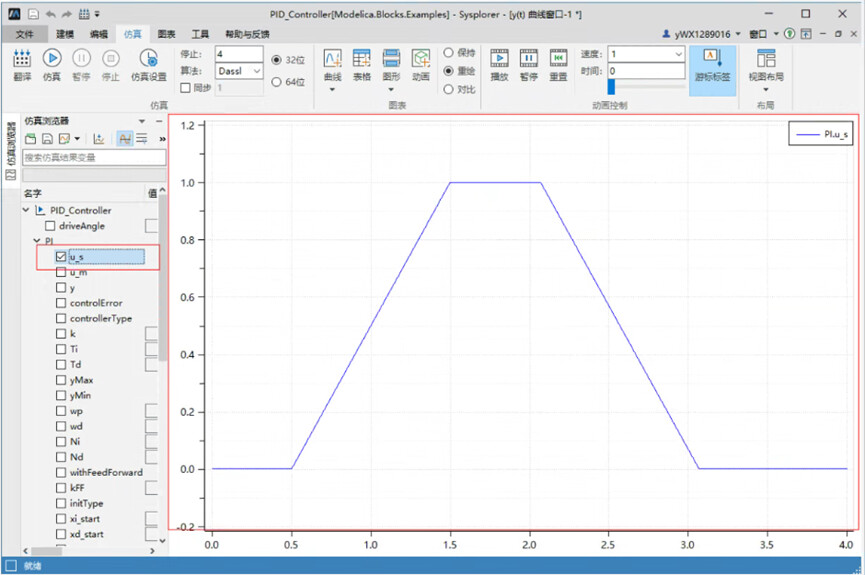Image resolution: width=865 pixels, height=575 pixels.
Task: Open the 视图布局 view layout icon
Action: (x=766, y=58)
